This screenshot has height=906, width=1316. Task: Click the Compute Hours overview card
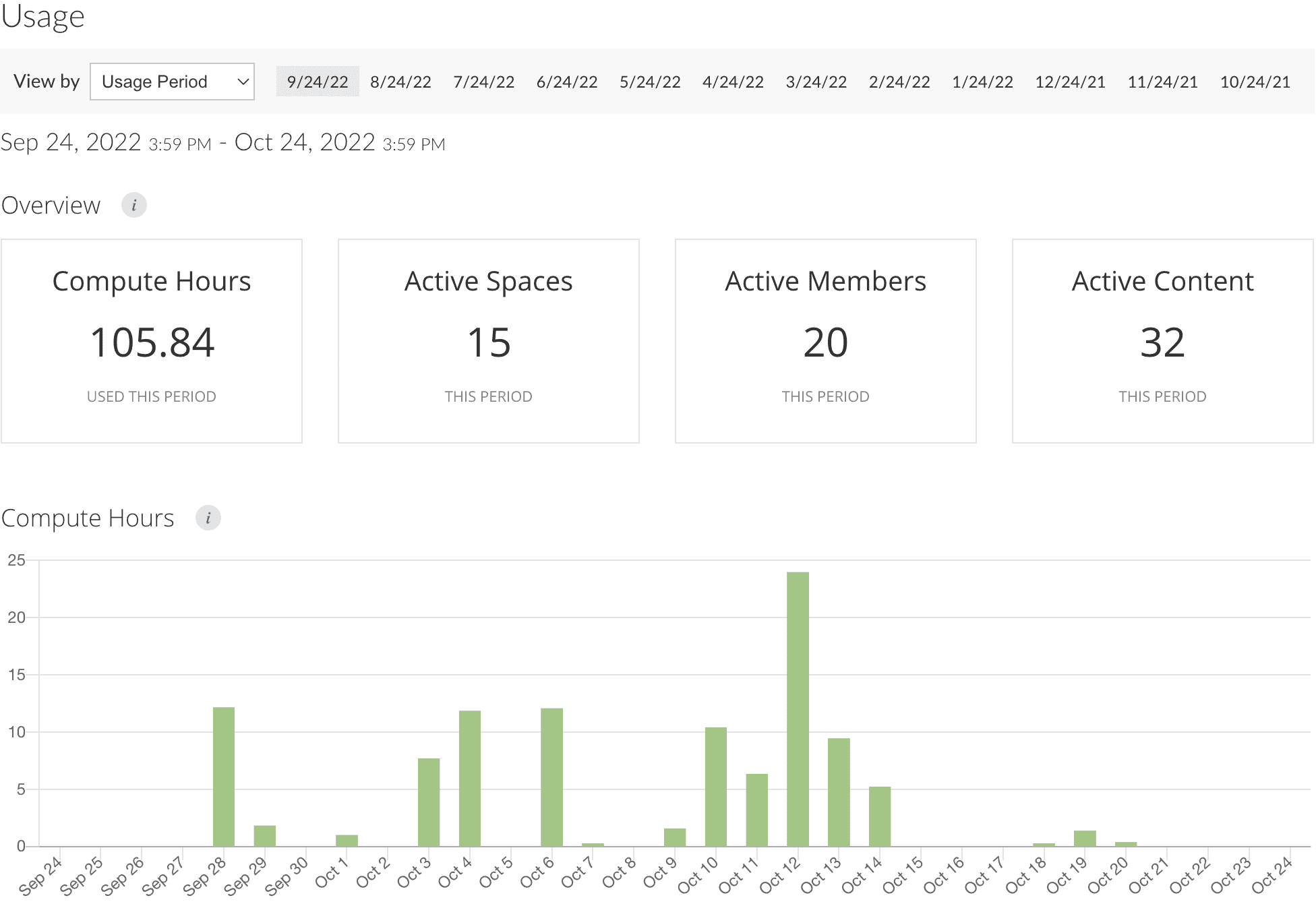tap(152, 341)
